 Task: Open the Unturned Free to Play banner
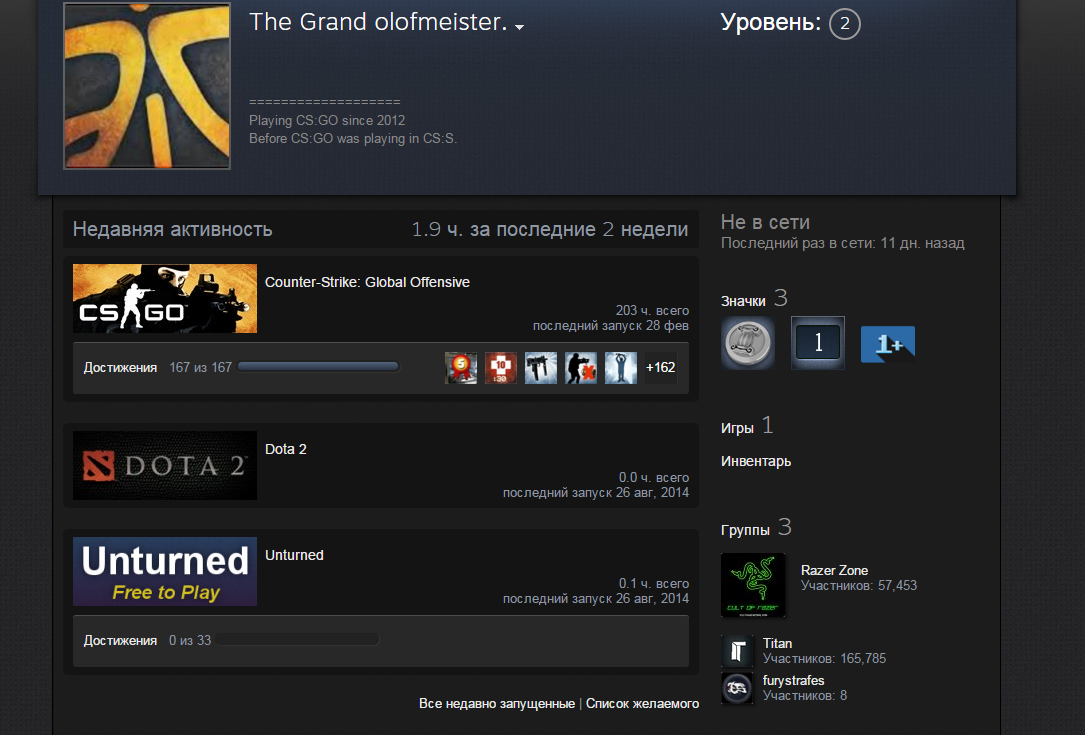click(165, 572)
